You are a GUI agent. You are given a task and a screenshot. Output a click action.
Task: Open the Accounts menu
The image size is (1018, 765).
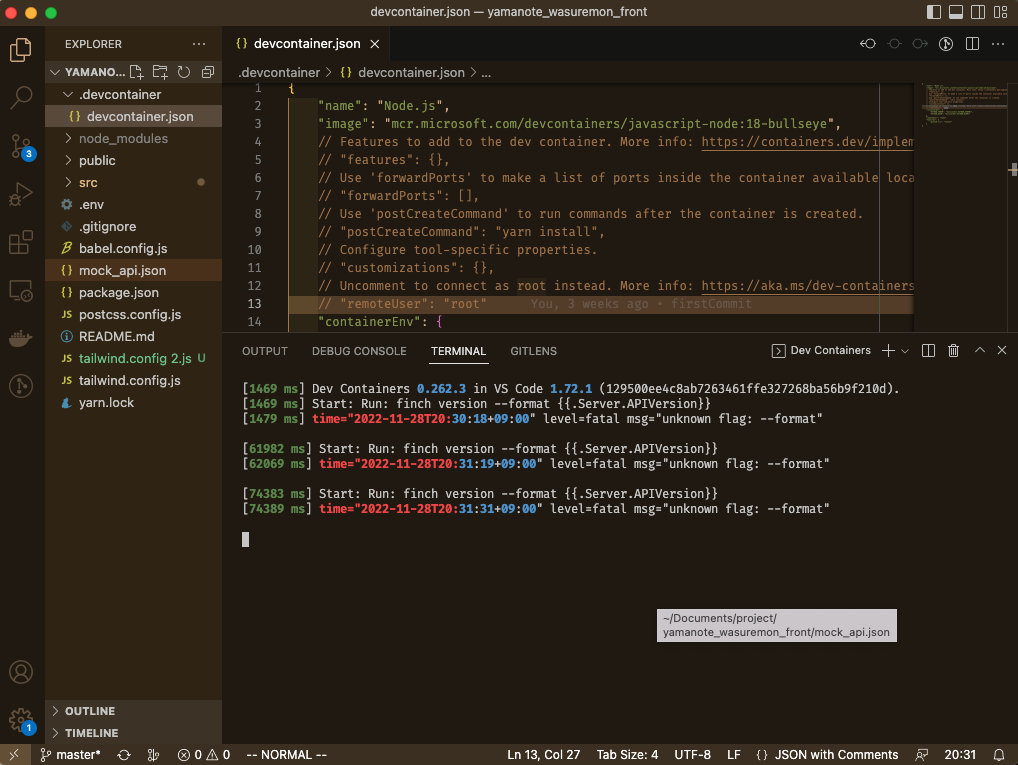[x=21, y=672]
